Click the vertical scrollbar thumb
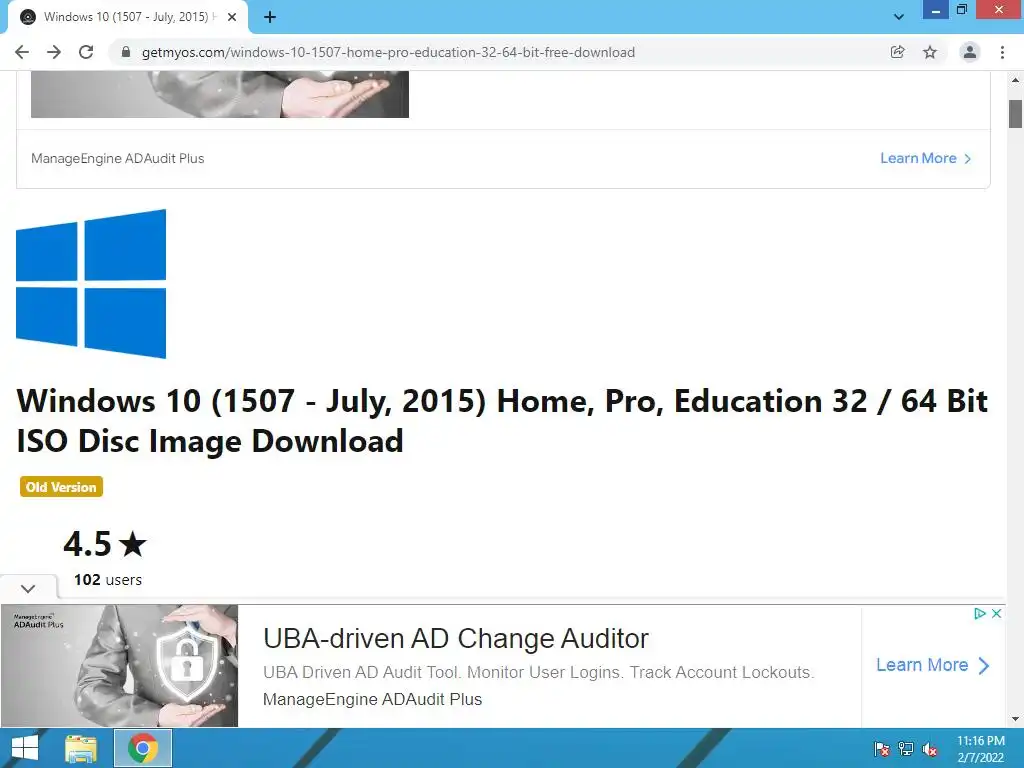The width and height of the screenshot is (1024, 768). pos(1015,114)
